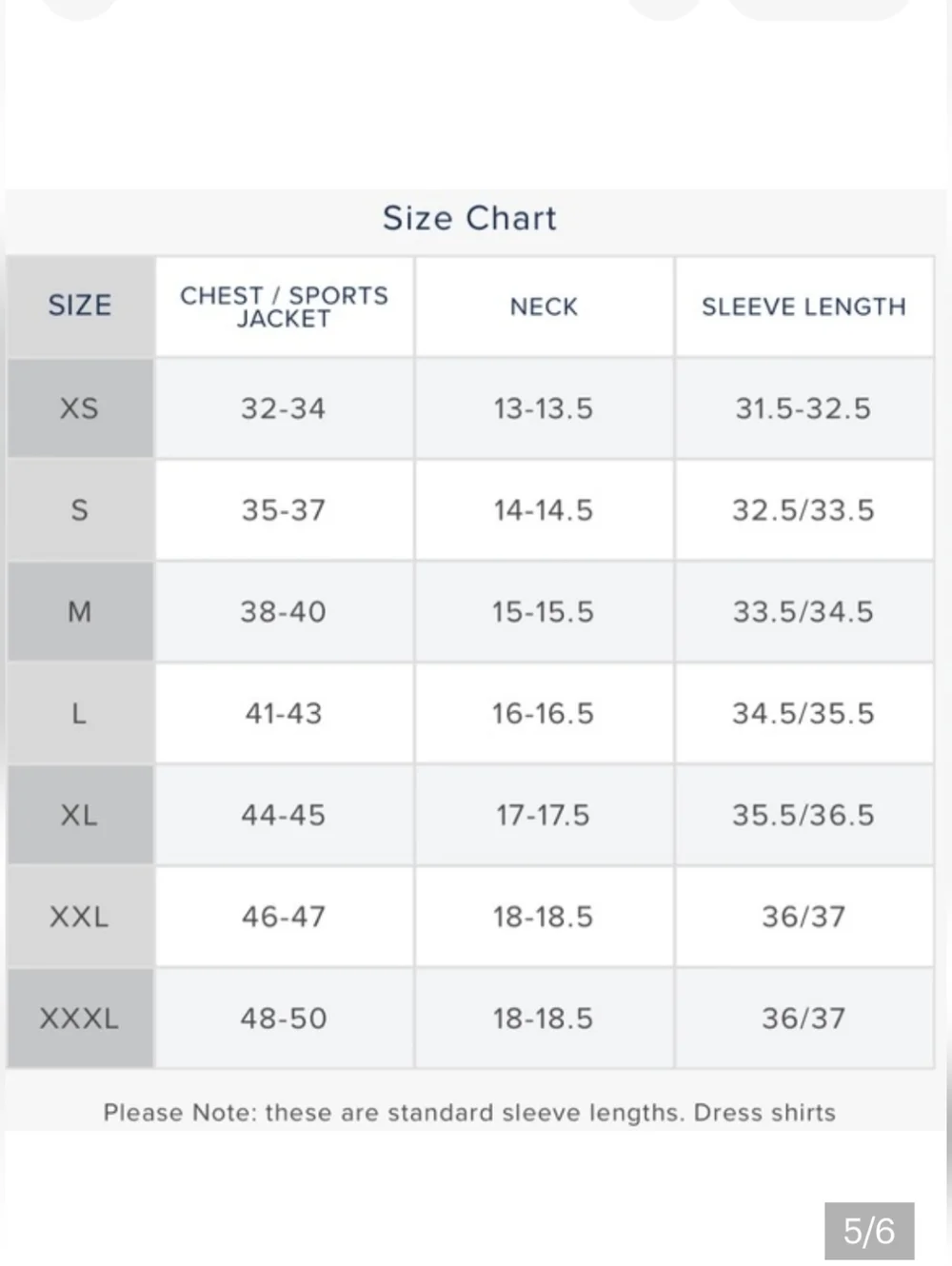This screenshot has width=952, height=1266.
Task: Tap the 16-16.5 neck measurement cell
Action: [x=544, y=713]
